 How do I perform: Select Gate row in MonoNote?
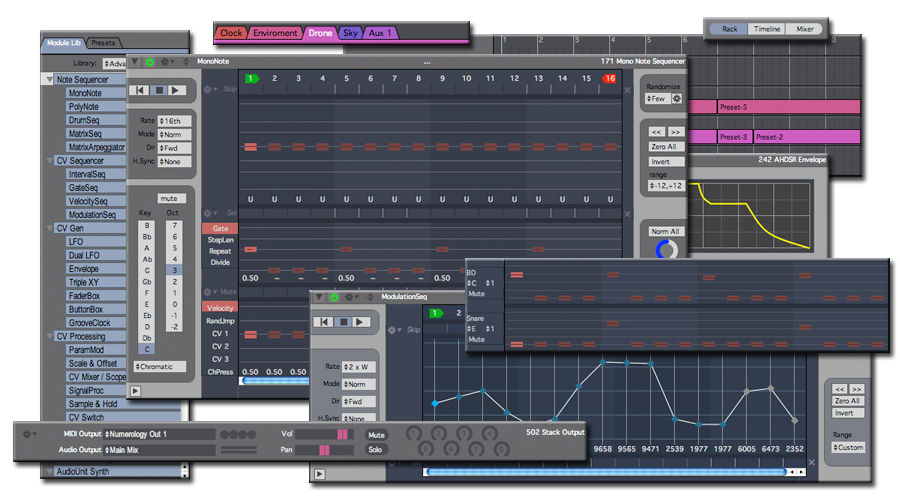(x=220, y=228)
